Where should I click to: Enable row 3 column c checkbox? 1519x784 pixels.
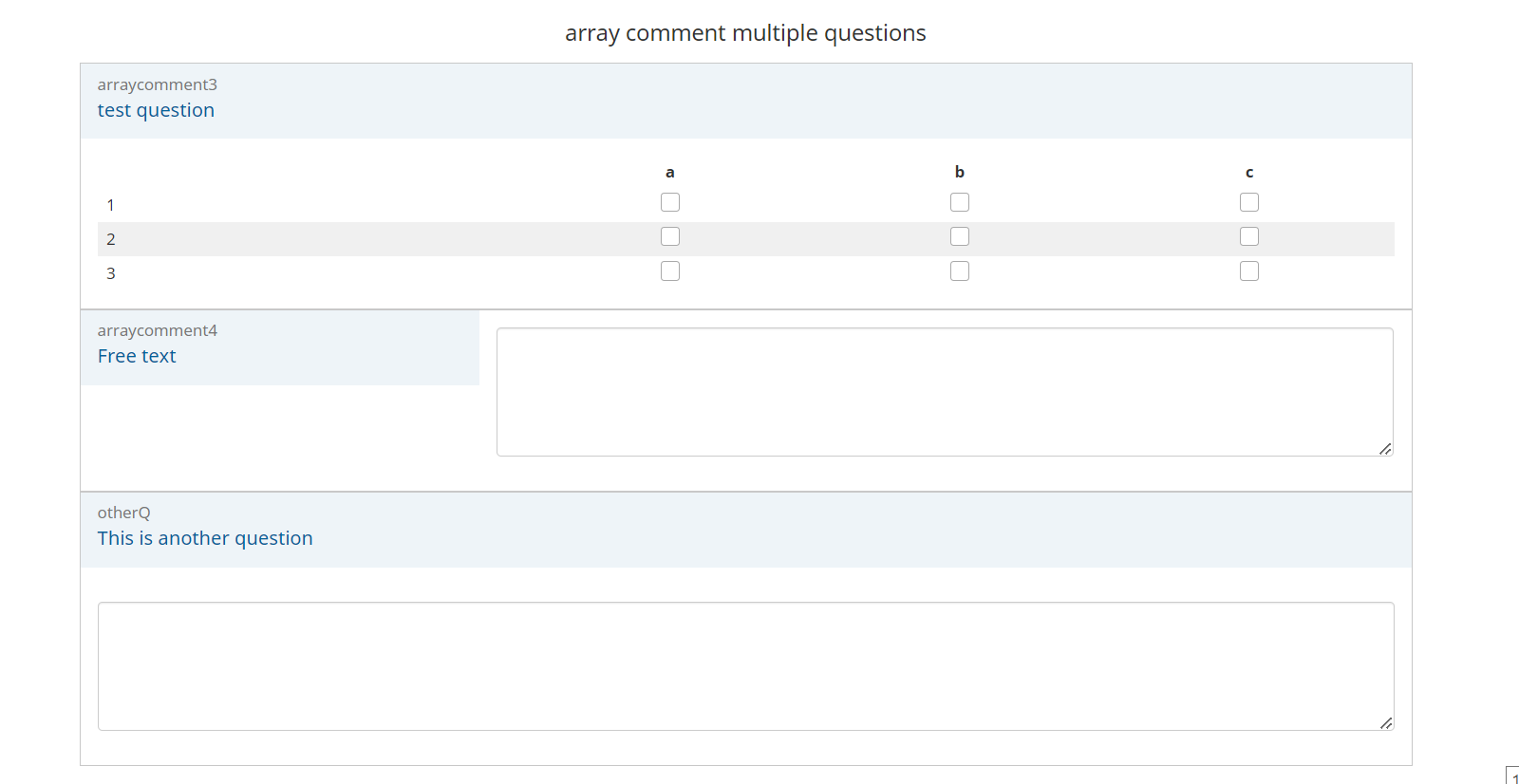[1249, 271]
